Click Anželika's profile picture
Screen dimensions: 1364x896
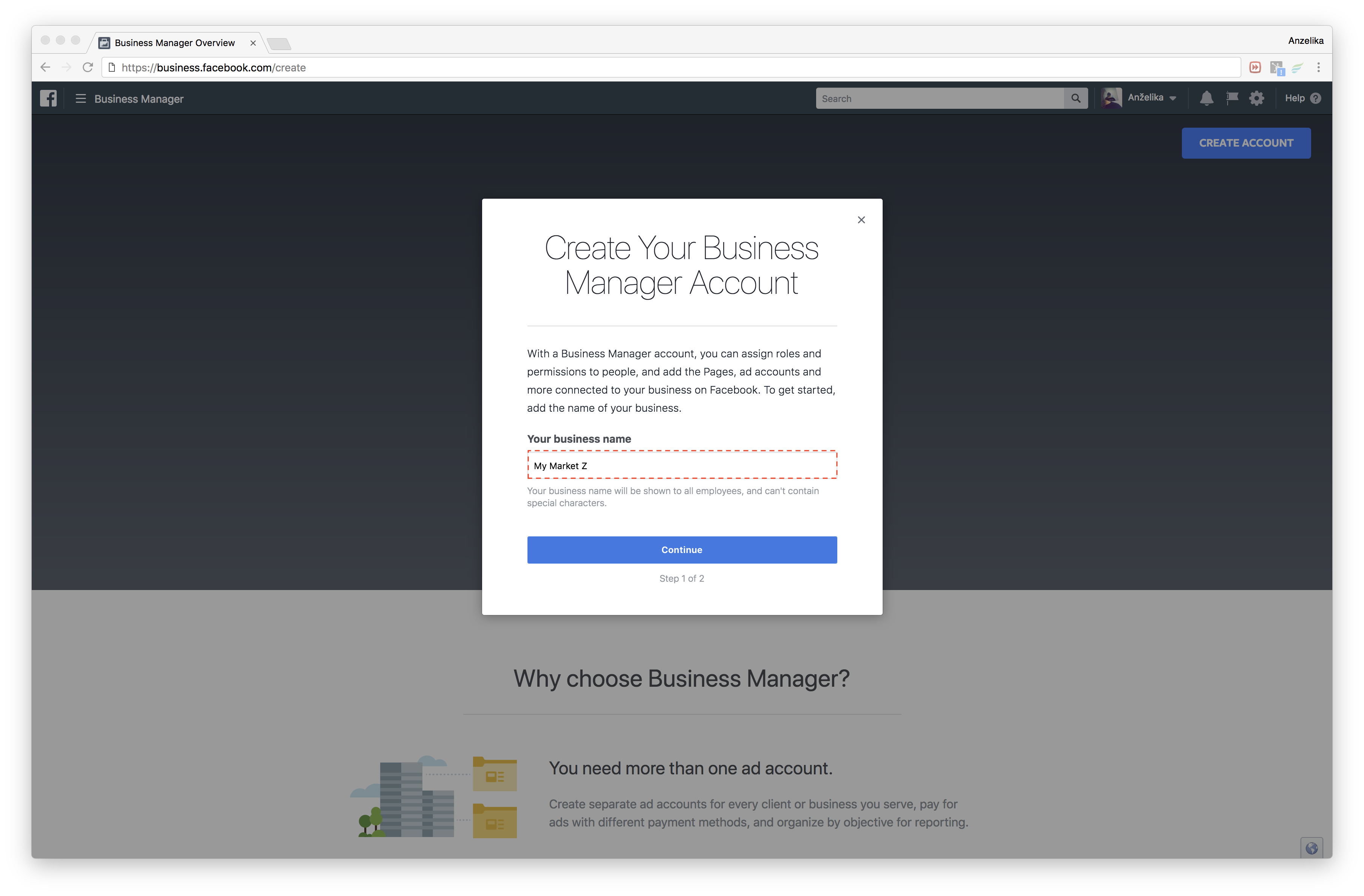[x=1111, y=98]
